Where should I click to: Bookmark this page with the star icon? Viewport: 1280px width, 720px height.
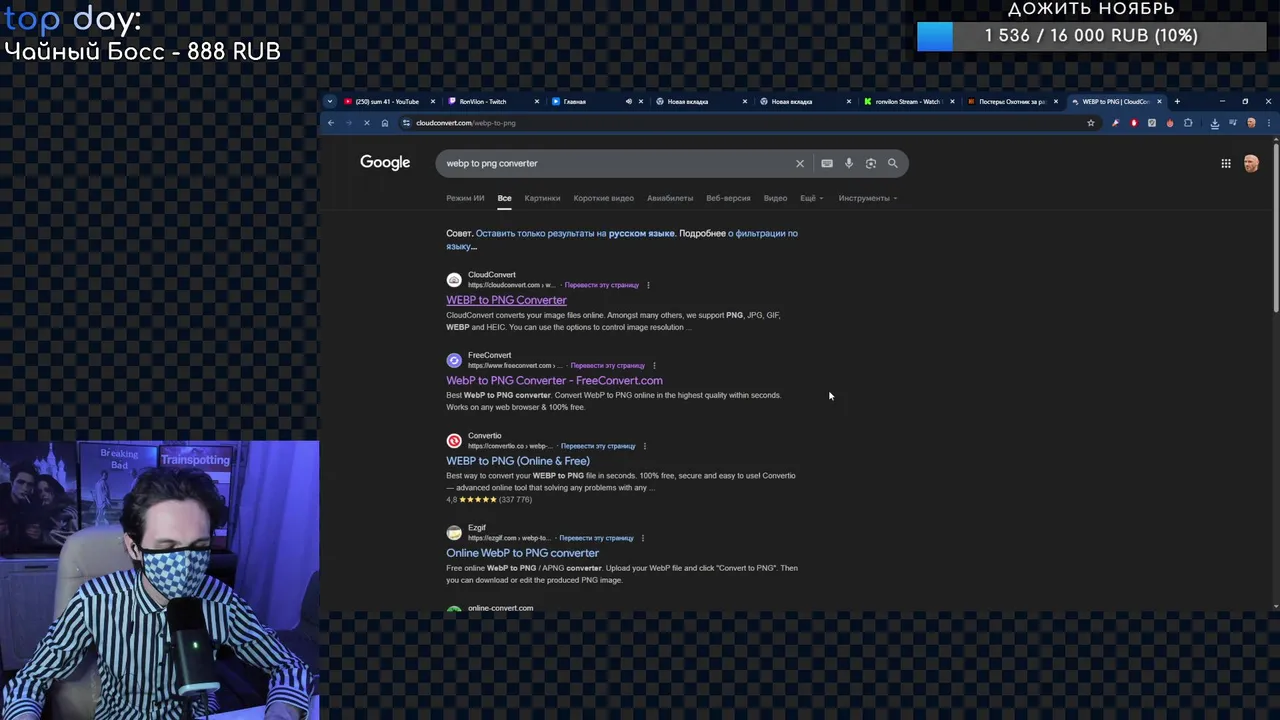[1090, 123]
